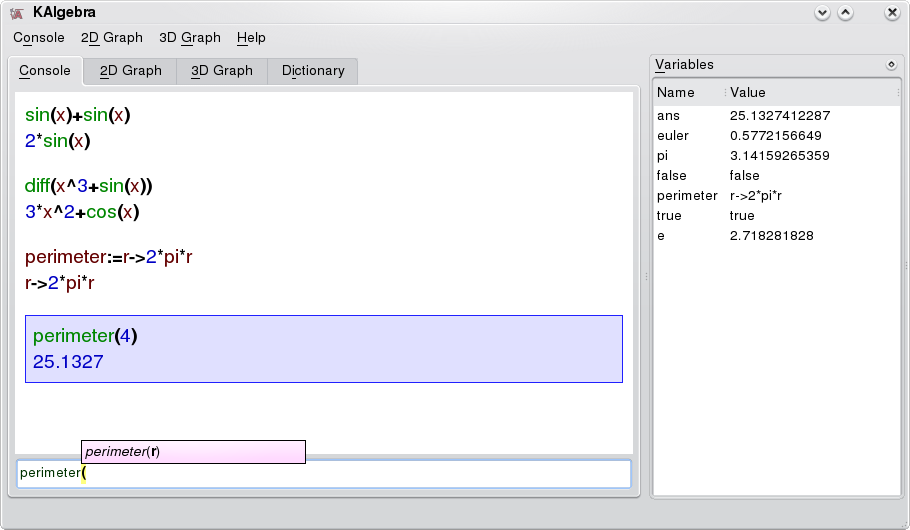Open the 3D Graph menu
The image size is (910, 530).
click(190, 38)
